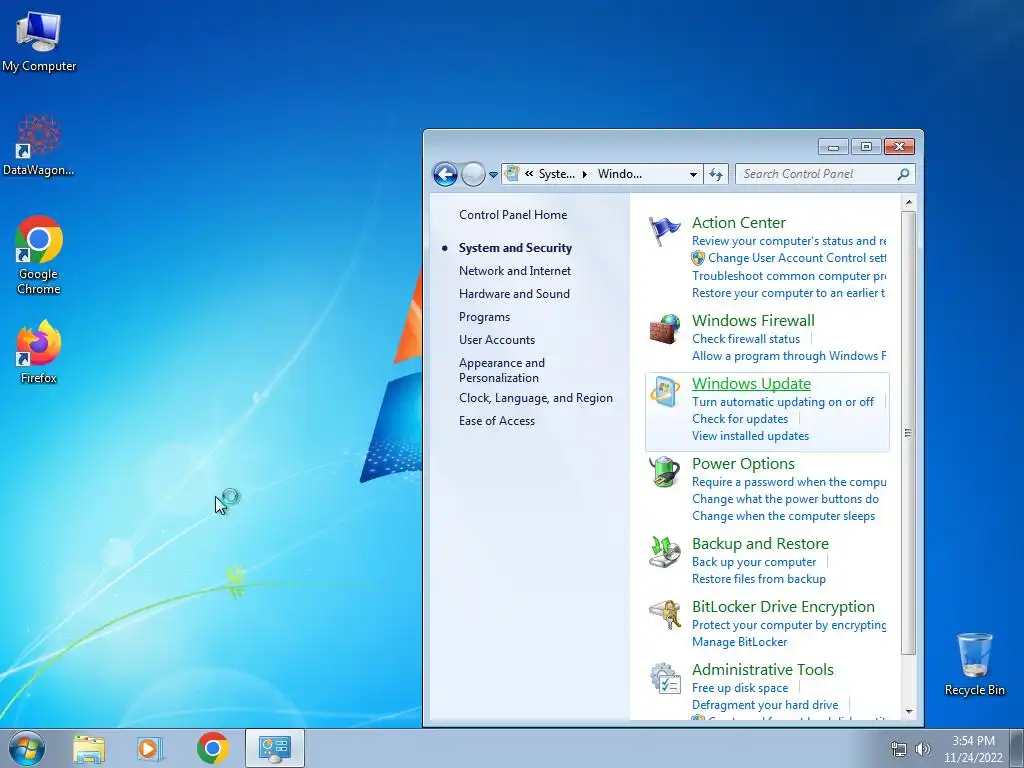This screenshot has width=1024, height=768.
Task: Open the Action Center heading link
Action: click(739, 223)
